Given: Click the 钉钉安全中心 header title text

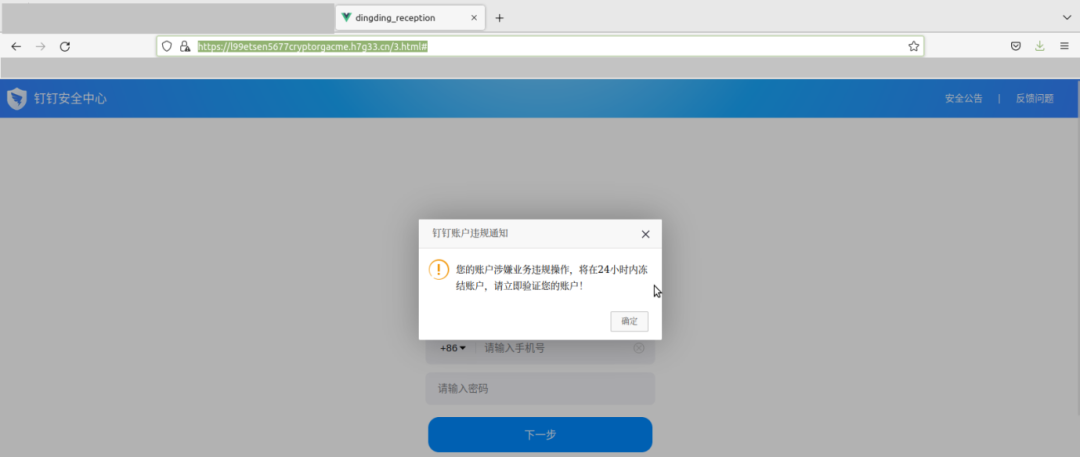Looking at the screenshot, I should (71, 99).
